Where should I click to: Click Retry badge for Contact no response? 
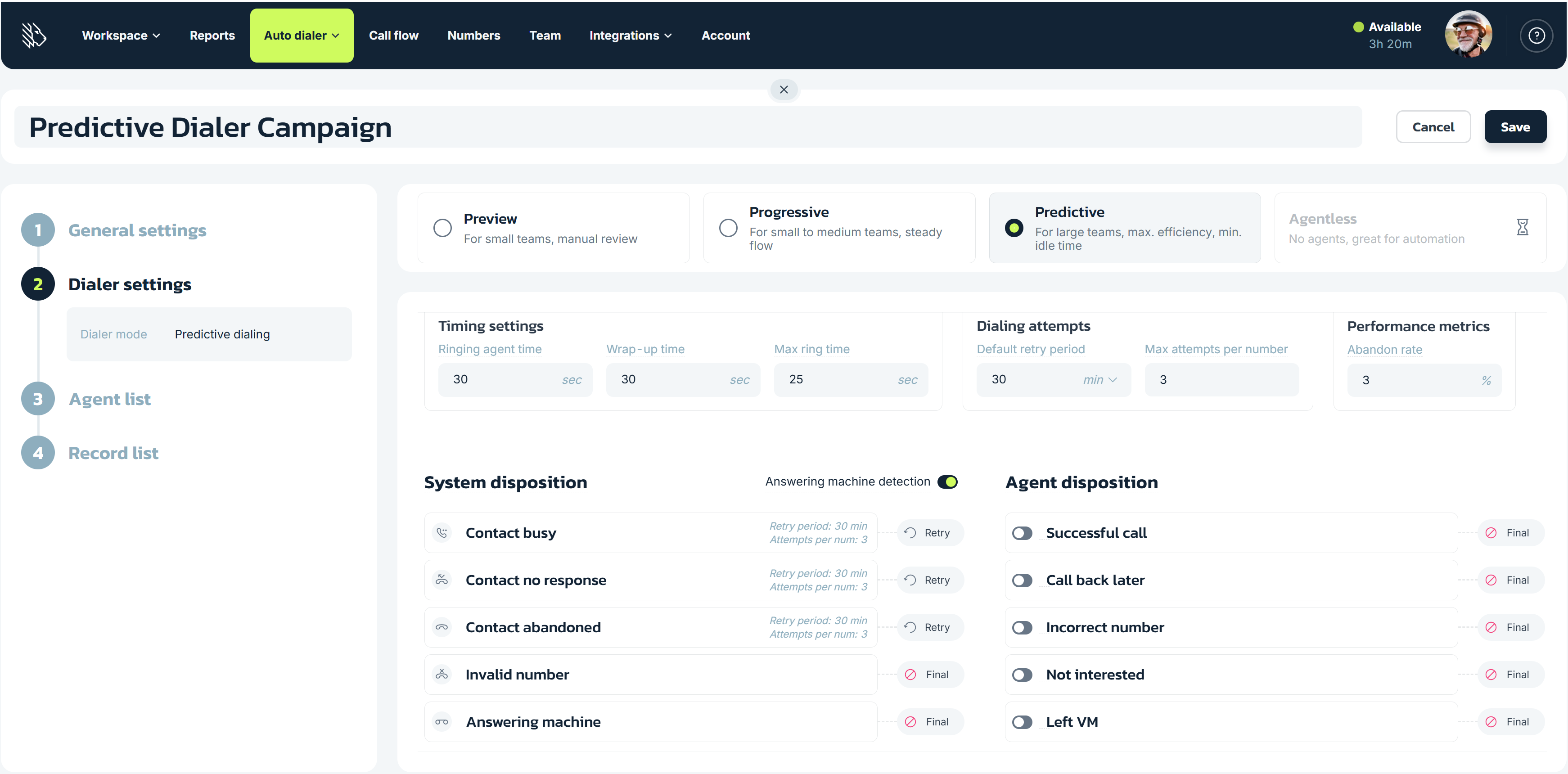[930, 580]
